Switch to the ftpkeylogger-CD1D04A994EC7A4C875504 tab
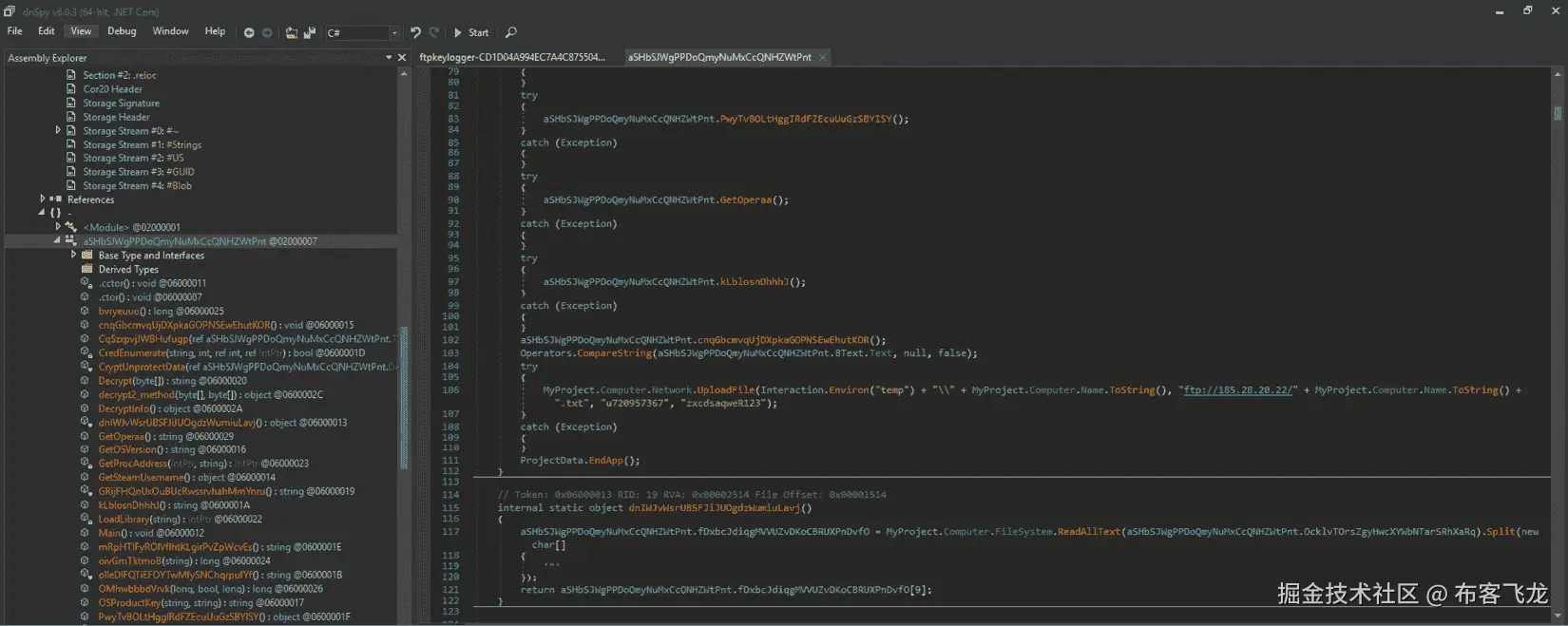This screenshot has height=626, width=1568. click(x=512, y=57)
